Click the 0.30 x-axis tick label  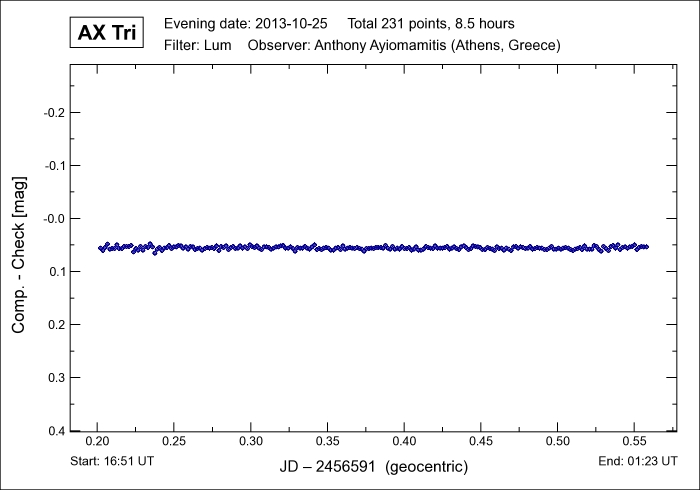click(x=251, y=441)
